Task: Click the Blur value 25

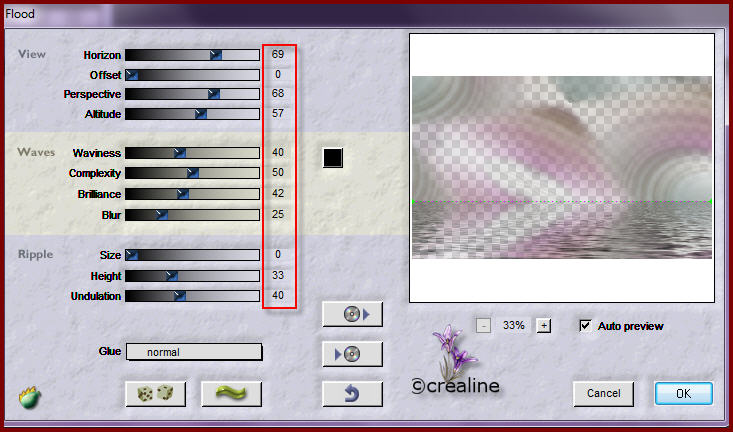Action: [x=278, y=214]
